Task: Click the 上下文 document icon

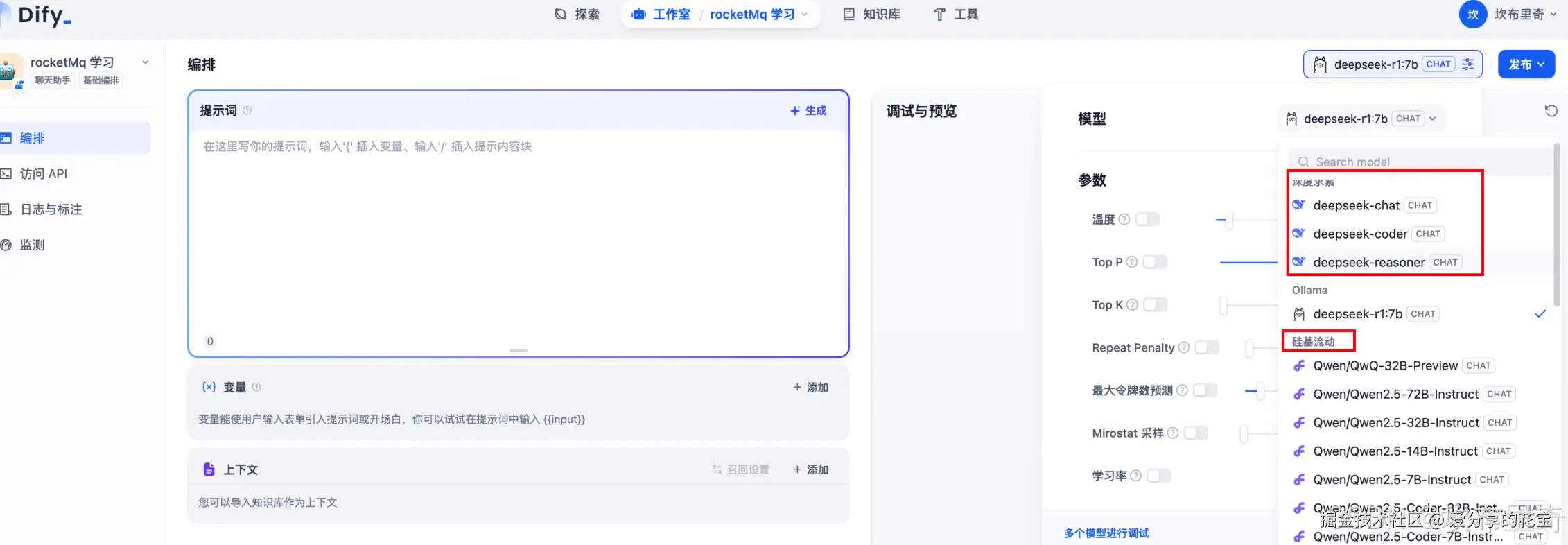Action: click(209, 469)
